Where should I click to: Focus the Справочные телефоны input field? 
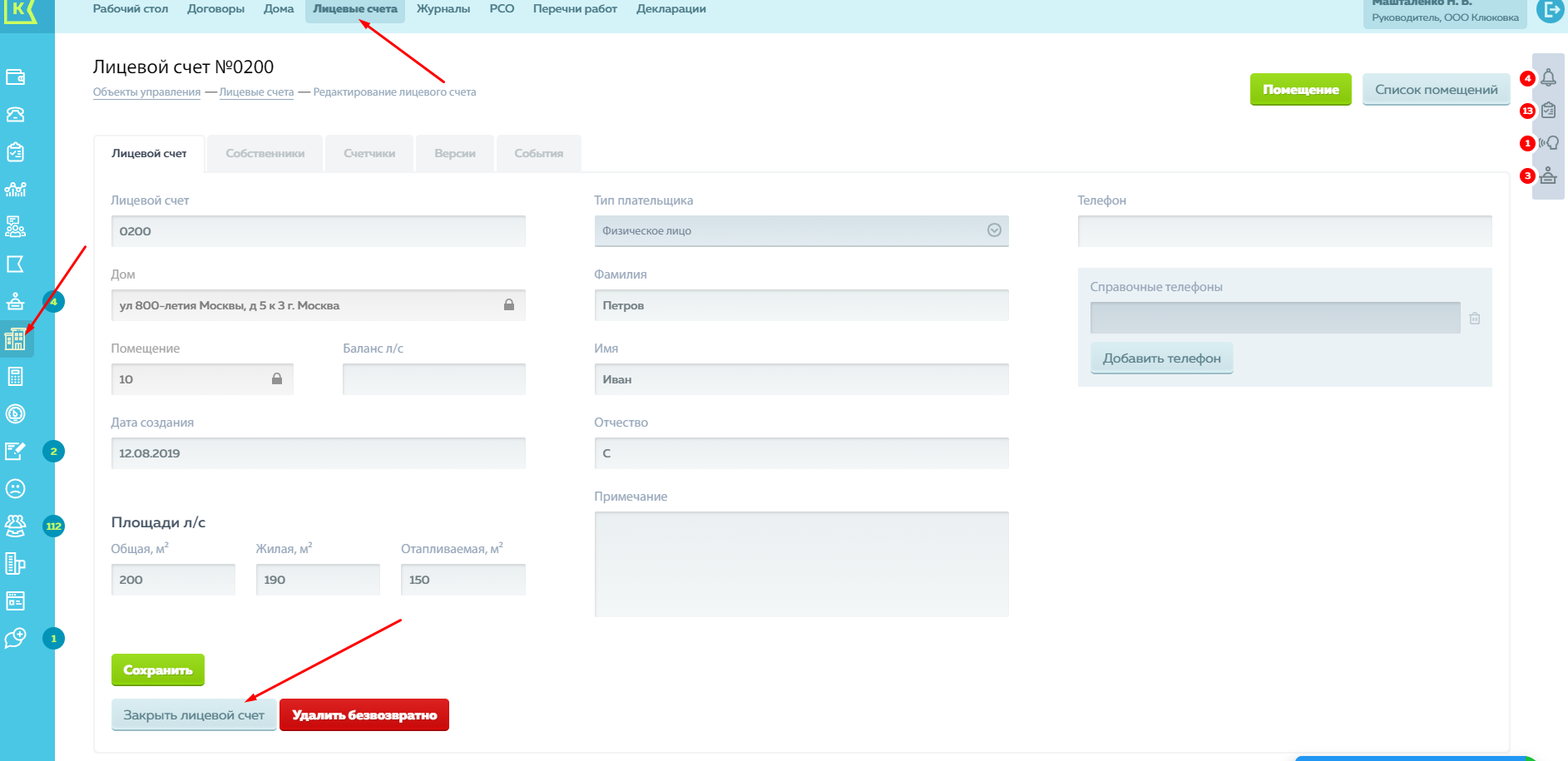click(1275, 318)
